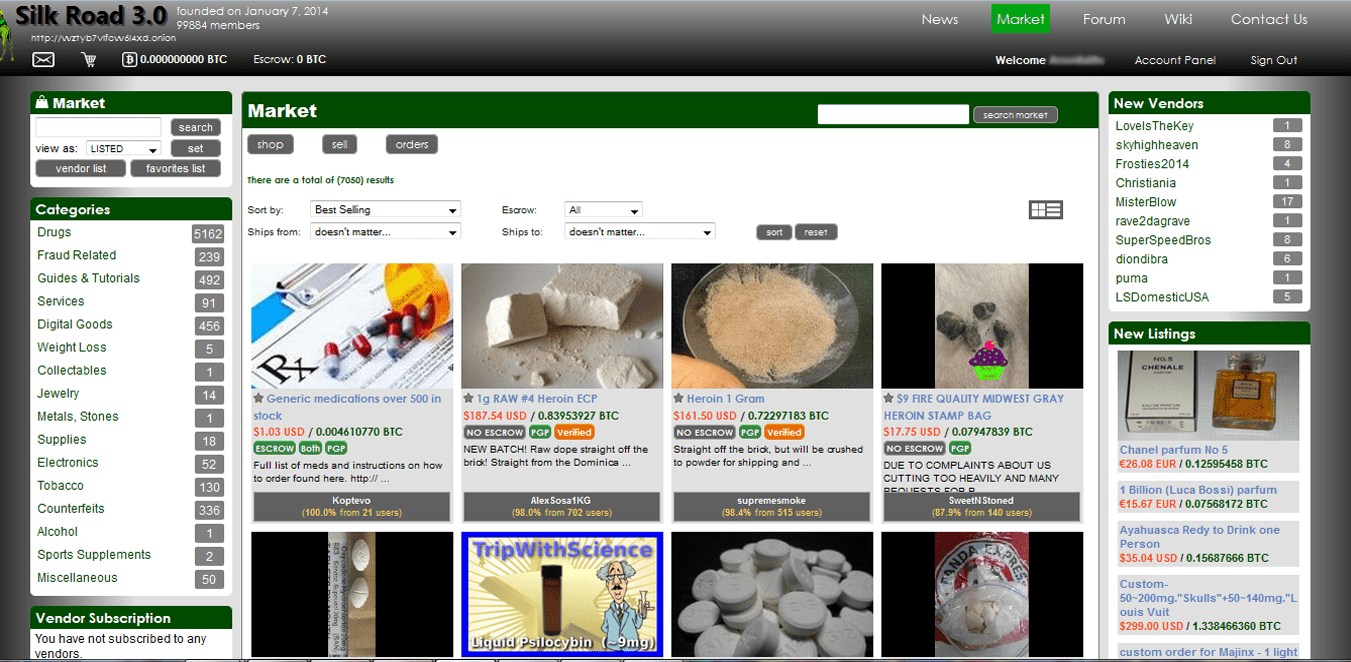Expand the Ships from dropdown
Viewport: 1351px width, 662px height.
[385, 232]
